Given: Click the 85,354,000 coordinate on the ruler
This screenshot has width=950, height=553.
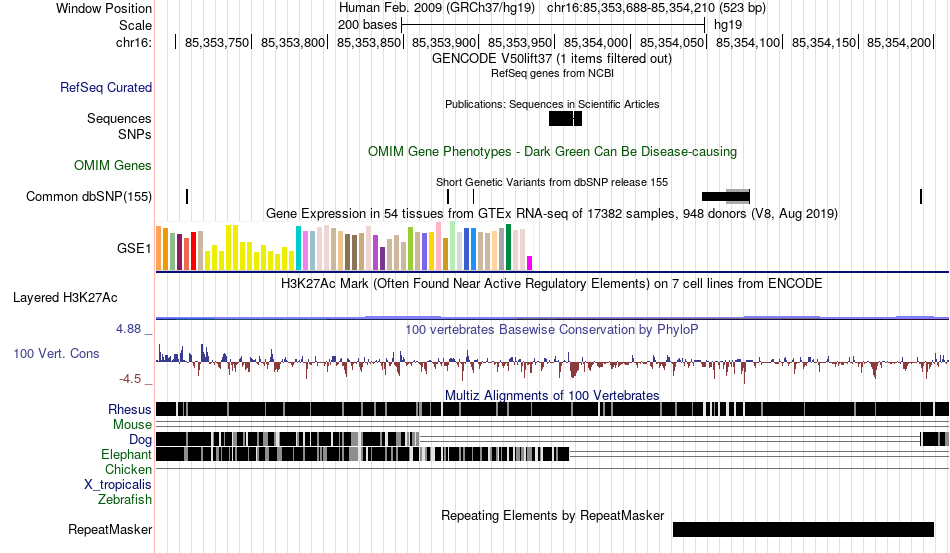Looking at the screenshot, I should coord(596,42).
